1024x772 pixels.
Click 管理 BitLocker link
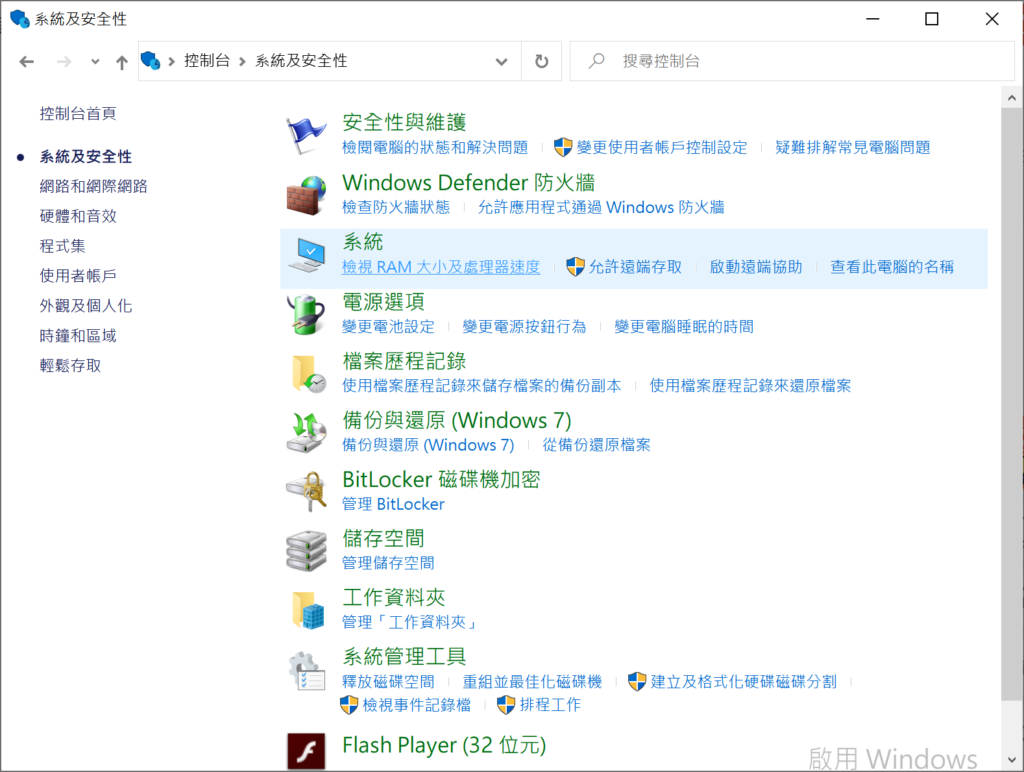[393, 504]
